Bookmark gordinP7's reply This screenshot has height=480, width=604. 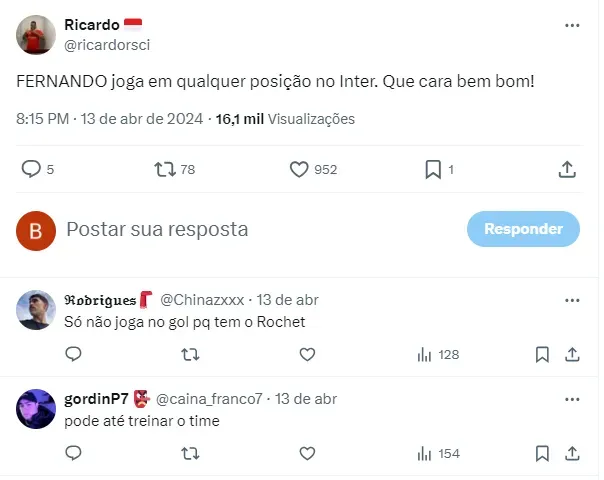click(541, 453)
